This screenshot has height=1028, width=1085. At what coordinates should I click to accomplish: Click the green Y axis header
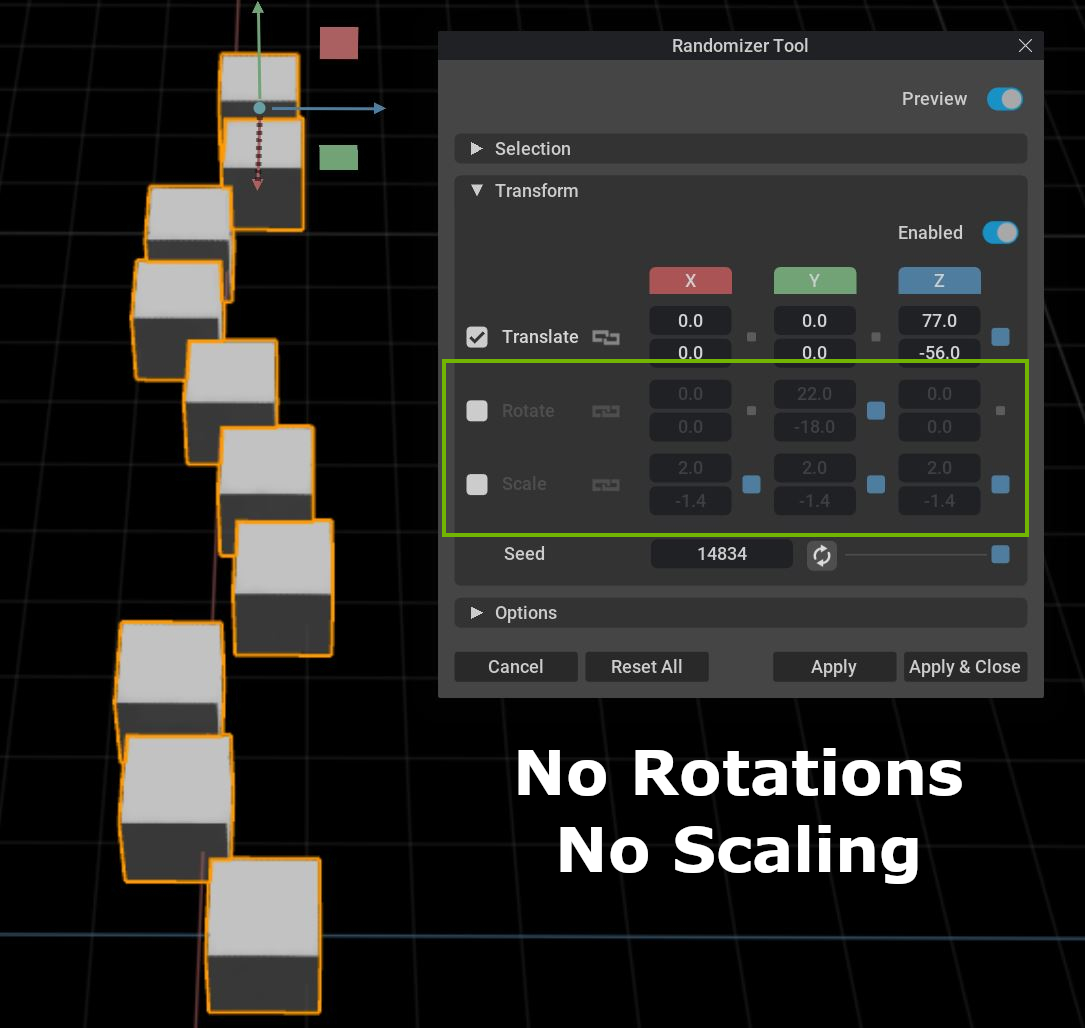(x=814, y=281)
